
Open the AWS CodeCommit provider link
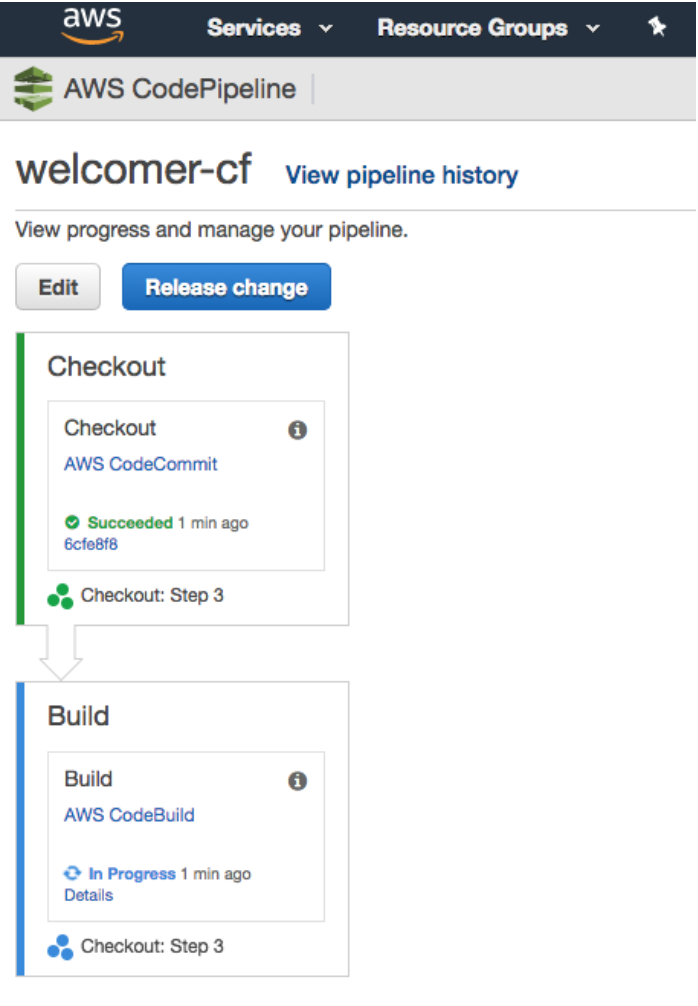click(141, 464)
